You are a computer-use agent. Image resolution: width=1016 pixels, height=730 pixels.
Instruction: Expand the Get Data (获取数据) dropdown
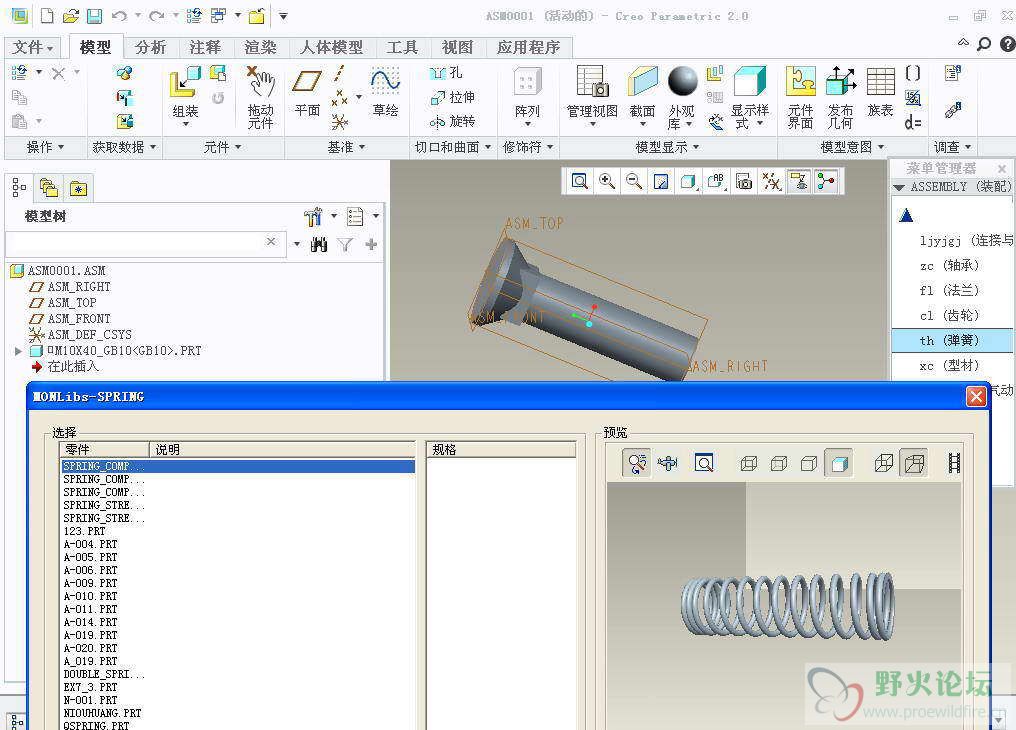[124, 148]
